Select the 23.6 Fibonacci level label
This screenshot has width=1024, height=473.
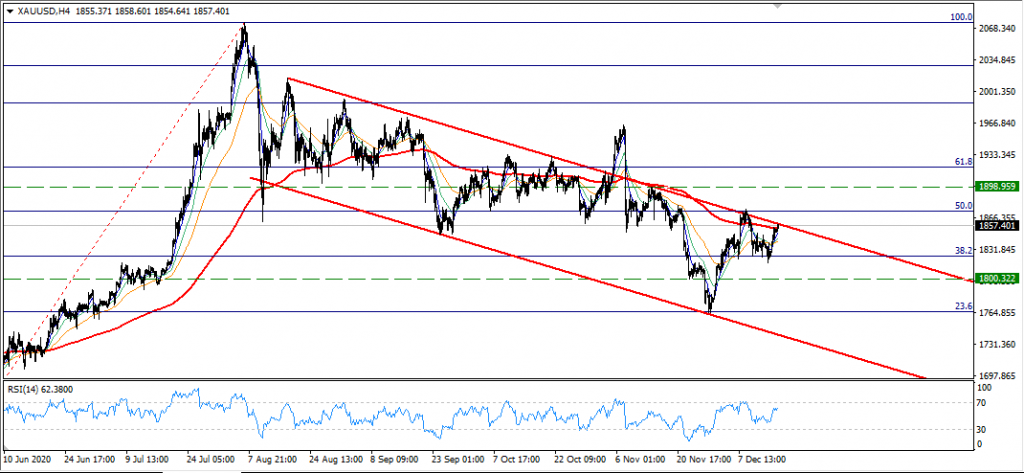tap(963, 306)
